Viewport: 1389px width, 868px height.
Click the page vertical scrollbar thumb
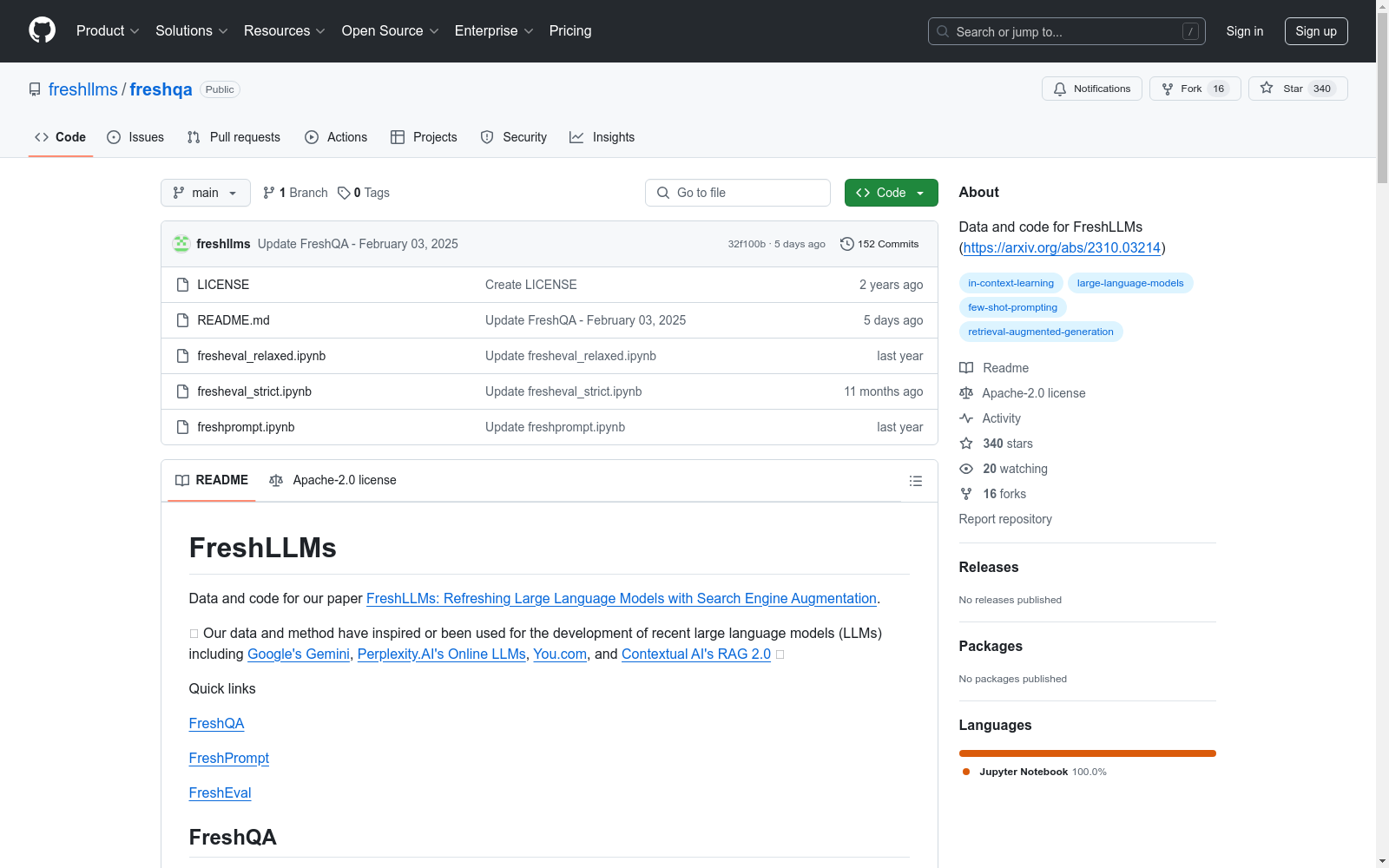(x=1382, y=98)
